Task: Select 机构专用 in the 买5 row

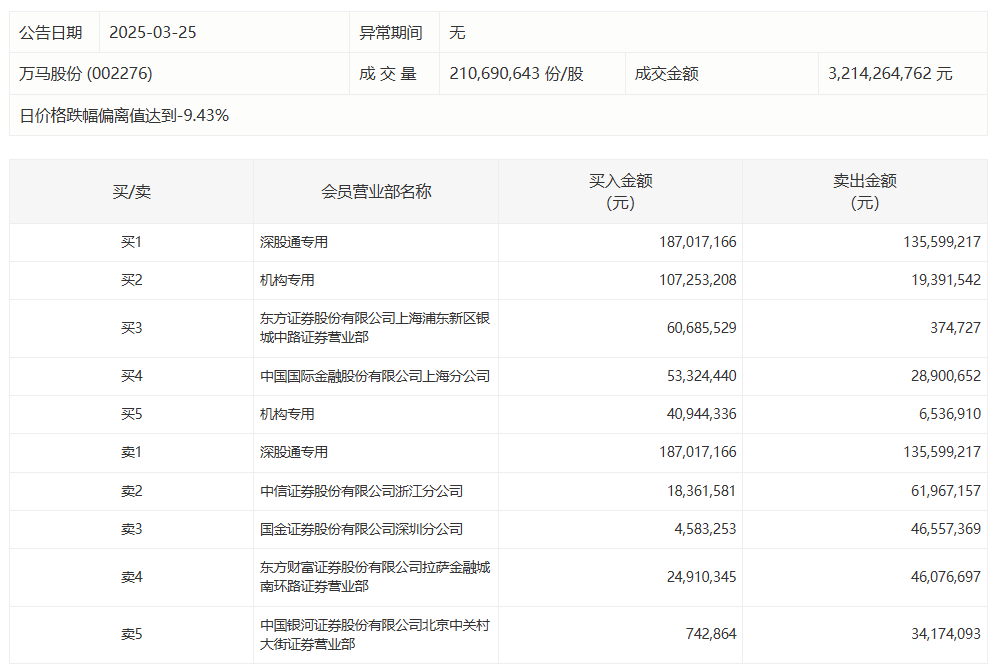Action: point(287,414)
